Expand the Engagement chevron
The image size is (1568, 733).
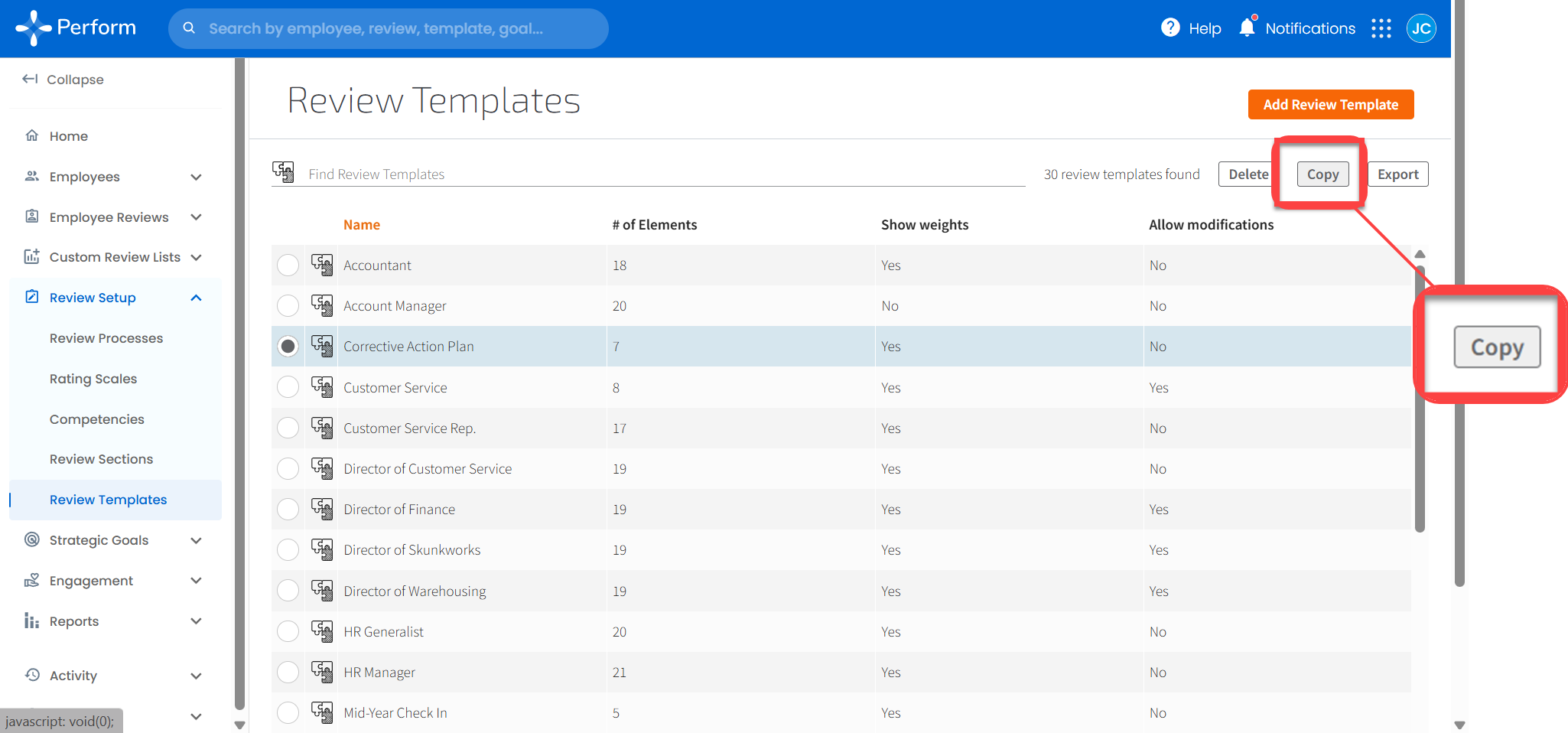click(x=196, y=581)
